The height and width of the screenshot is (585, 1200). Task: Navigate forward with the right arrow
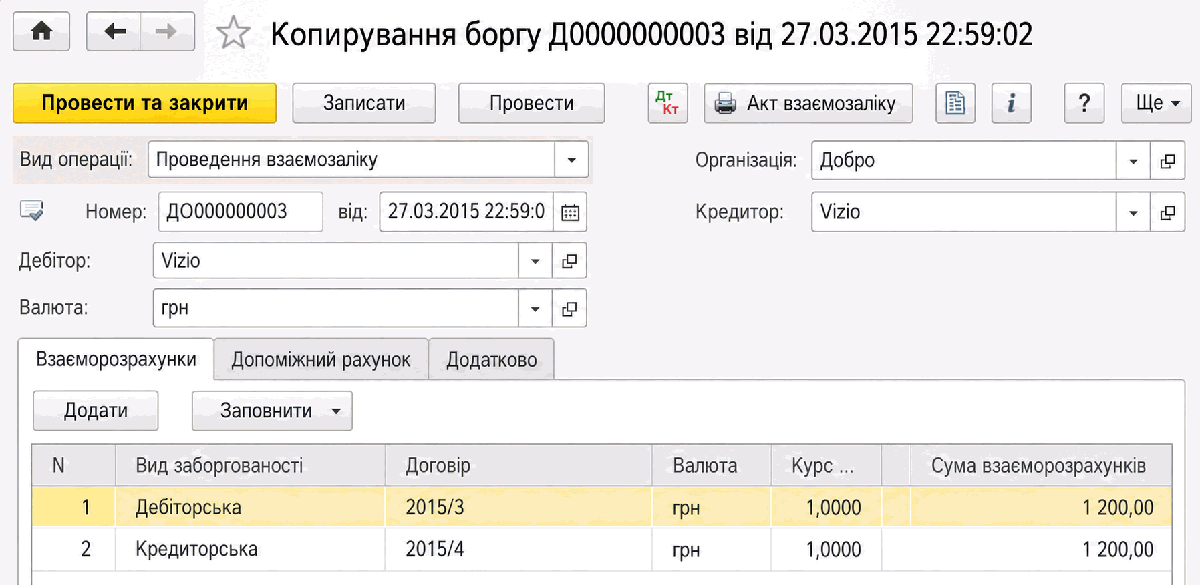[167, 33]
